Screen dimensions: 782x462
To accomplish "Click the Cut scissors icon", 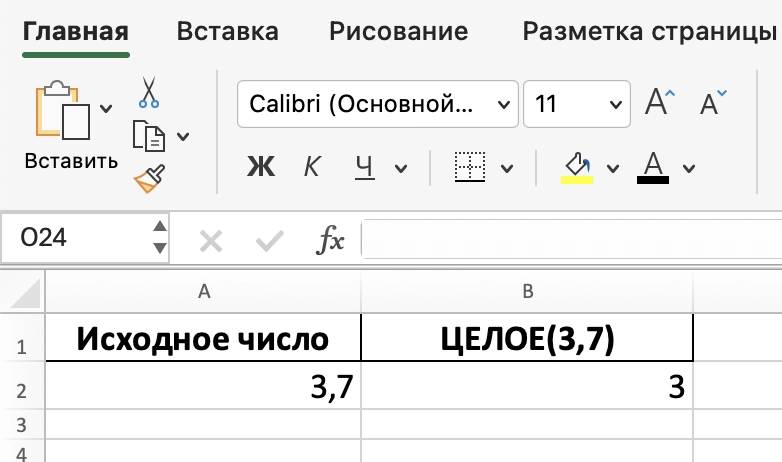I will coord(149,92).
